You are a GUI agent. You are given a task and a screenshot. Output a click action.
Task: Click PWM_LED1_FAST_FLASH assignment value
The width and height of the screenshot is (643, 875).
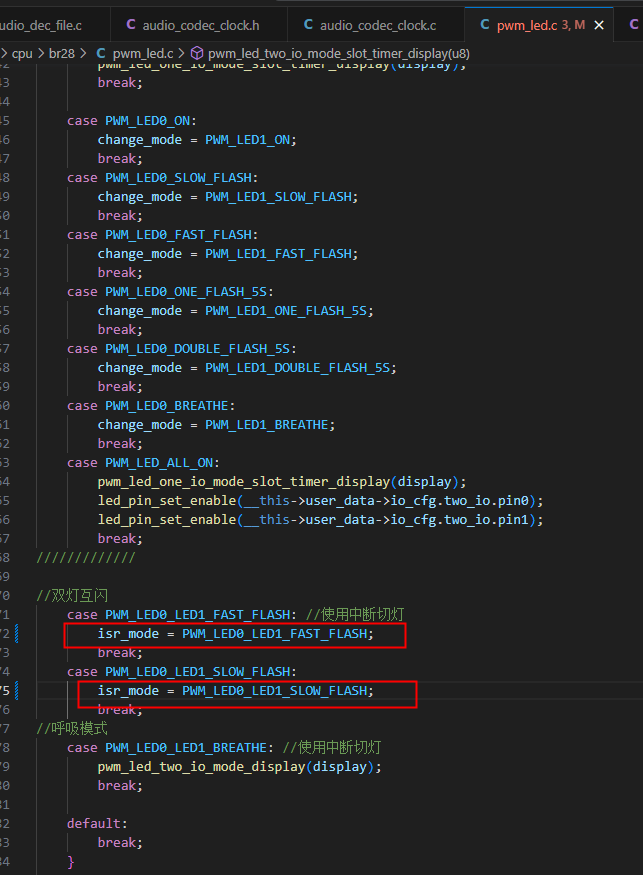click(279, 253)
